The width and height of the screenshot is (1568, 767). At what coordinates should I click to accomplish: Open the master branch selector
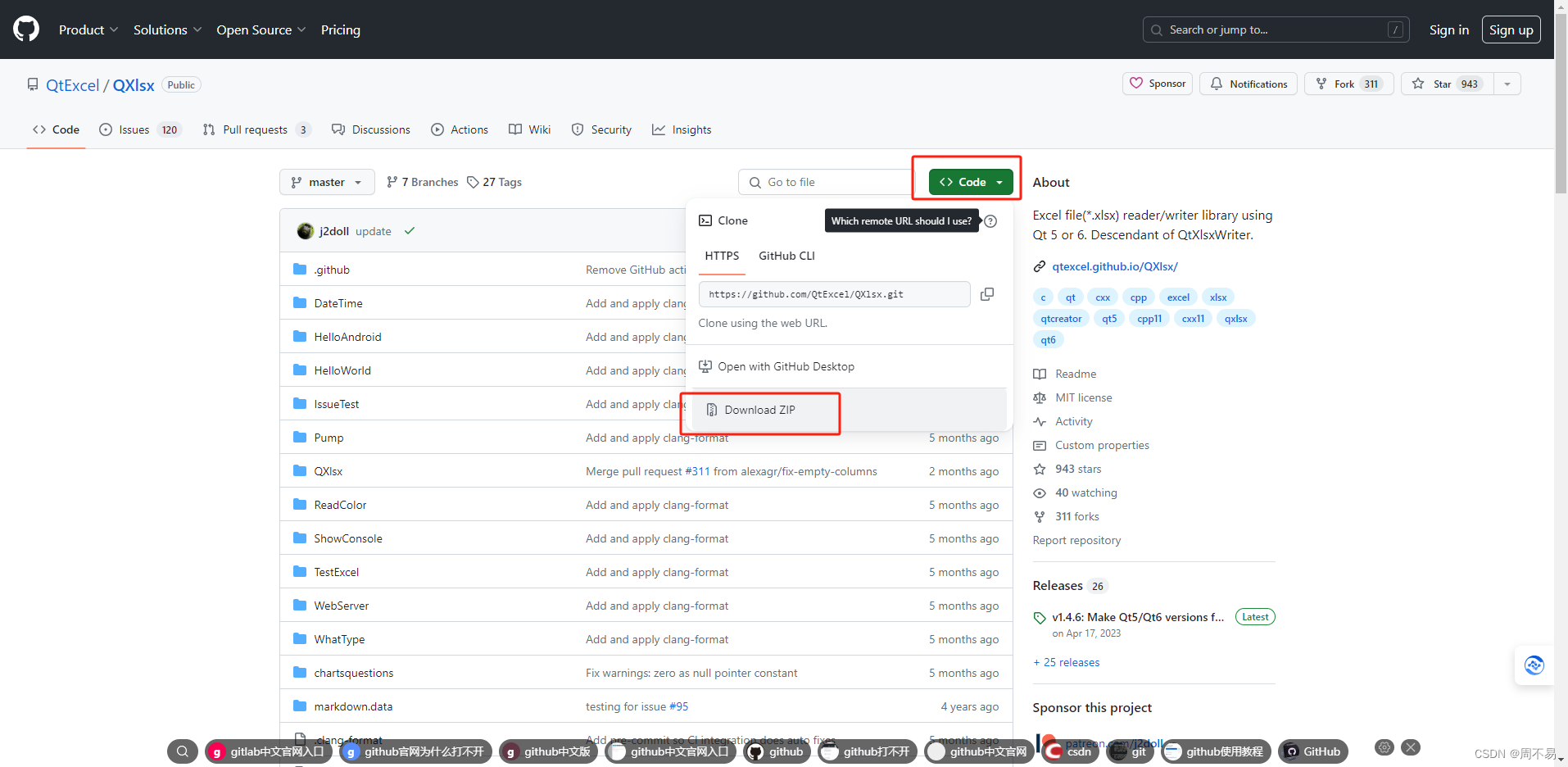coord(327,182)
